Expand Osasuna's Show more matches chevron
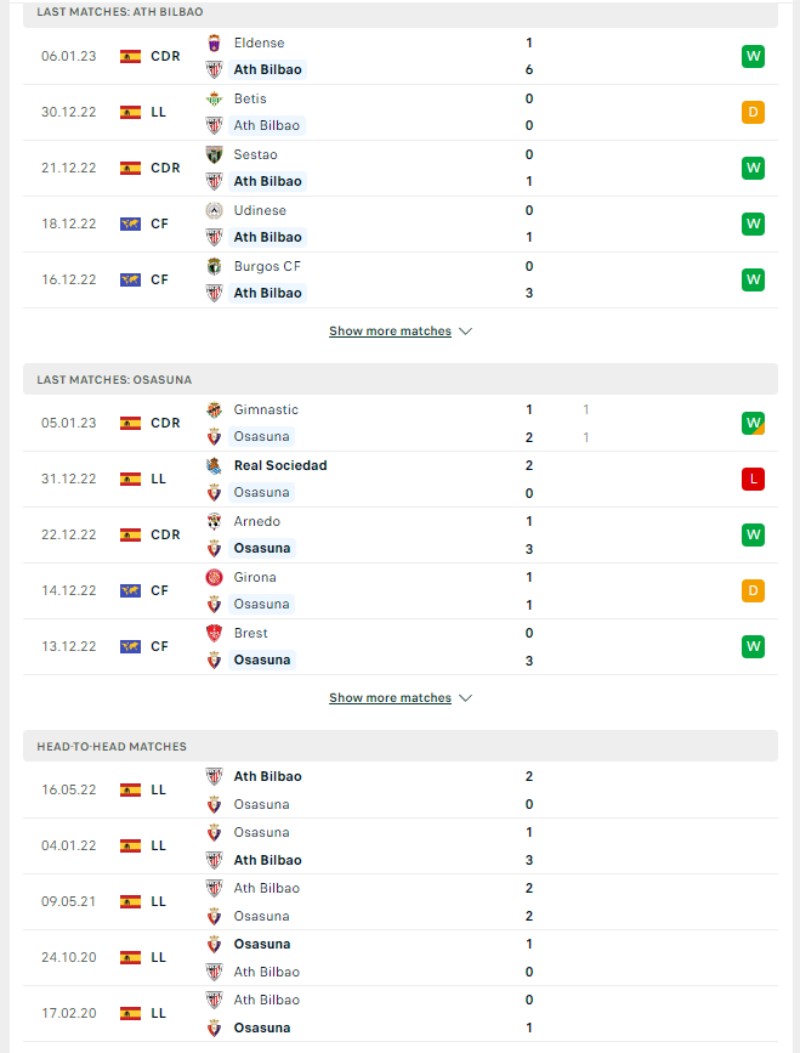This screenshot has height=1053, width=800. click(465, 698)
